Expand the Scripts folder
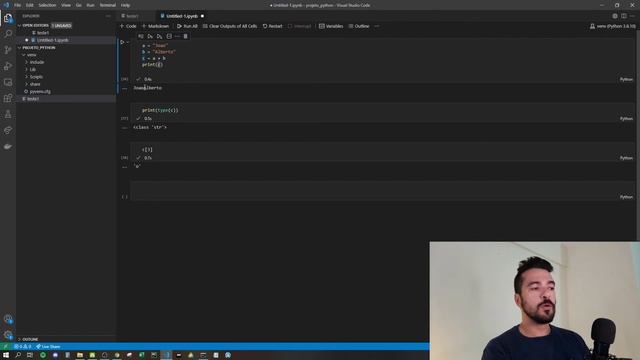Screen dimensions: 640x360 tap(36, 77)
